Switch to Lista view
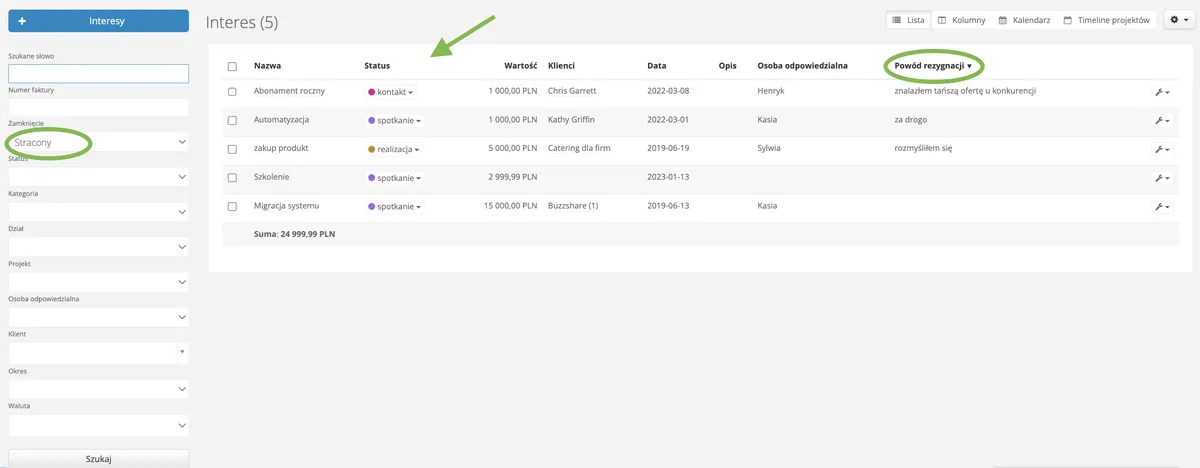Image resolution: width=1200 pixels, height=468 pixels. [x=908, y=20]
